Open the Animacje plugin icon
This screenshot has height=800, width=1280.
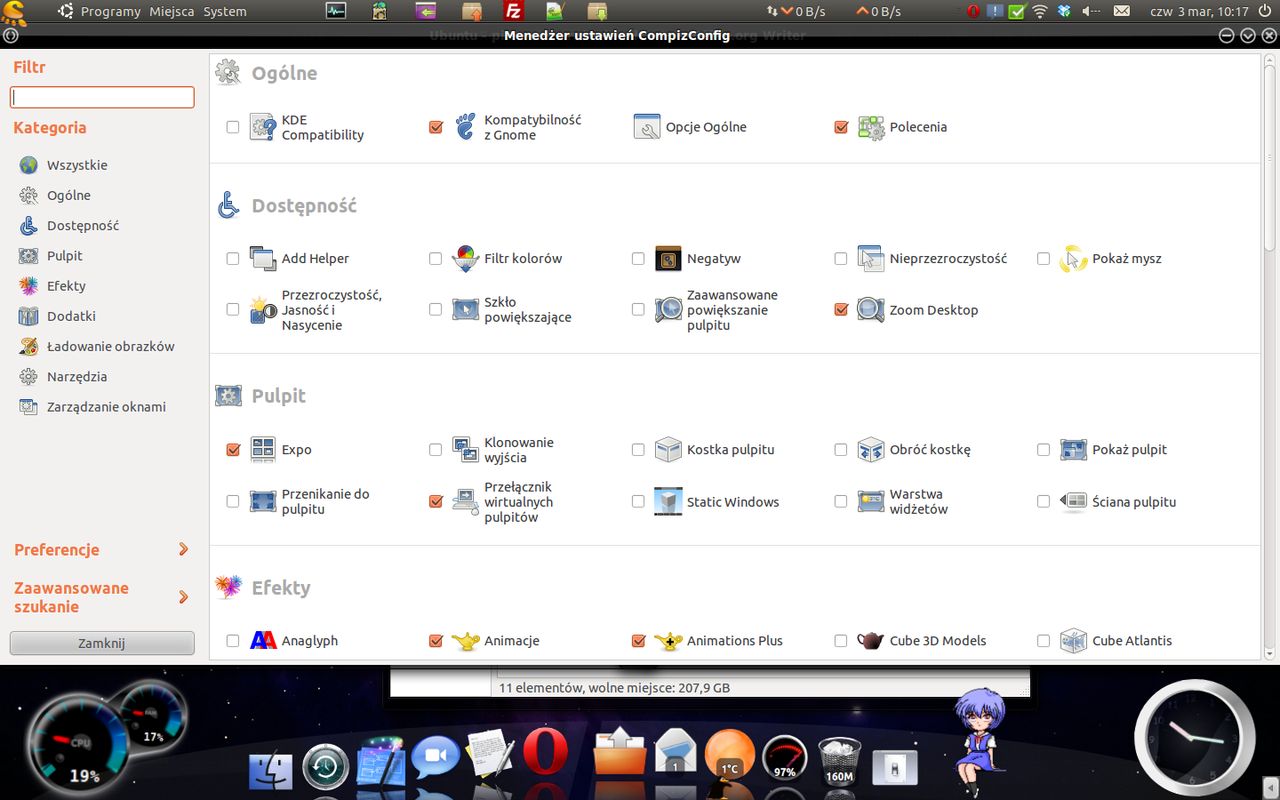[x=466, y=641]
